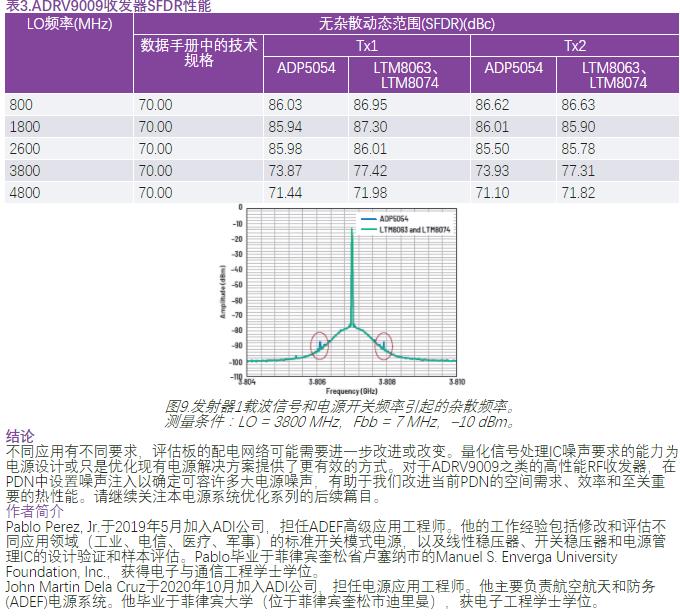Click the Amplitude (dBm) axis label
Viewport: 680px width, 616px height.
coord(223,290)
